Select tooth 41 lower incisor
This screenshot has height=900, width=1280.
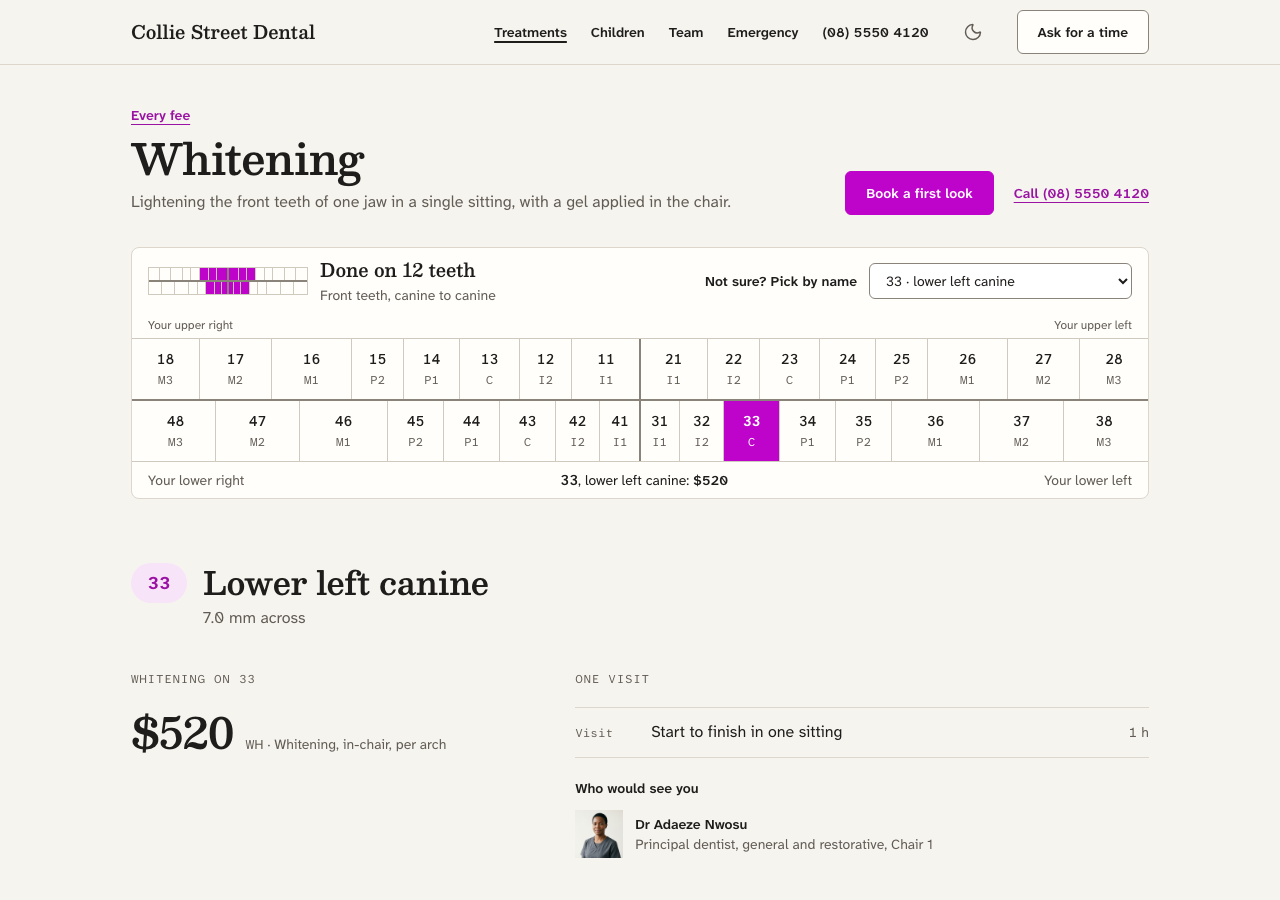620,431
